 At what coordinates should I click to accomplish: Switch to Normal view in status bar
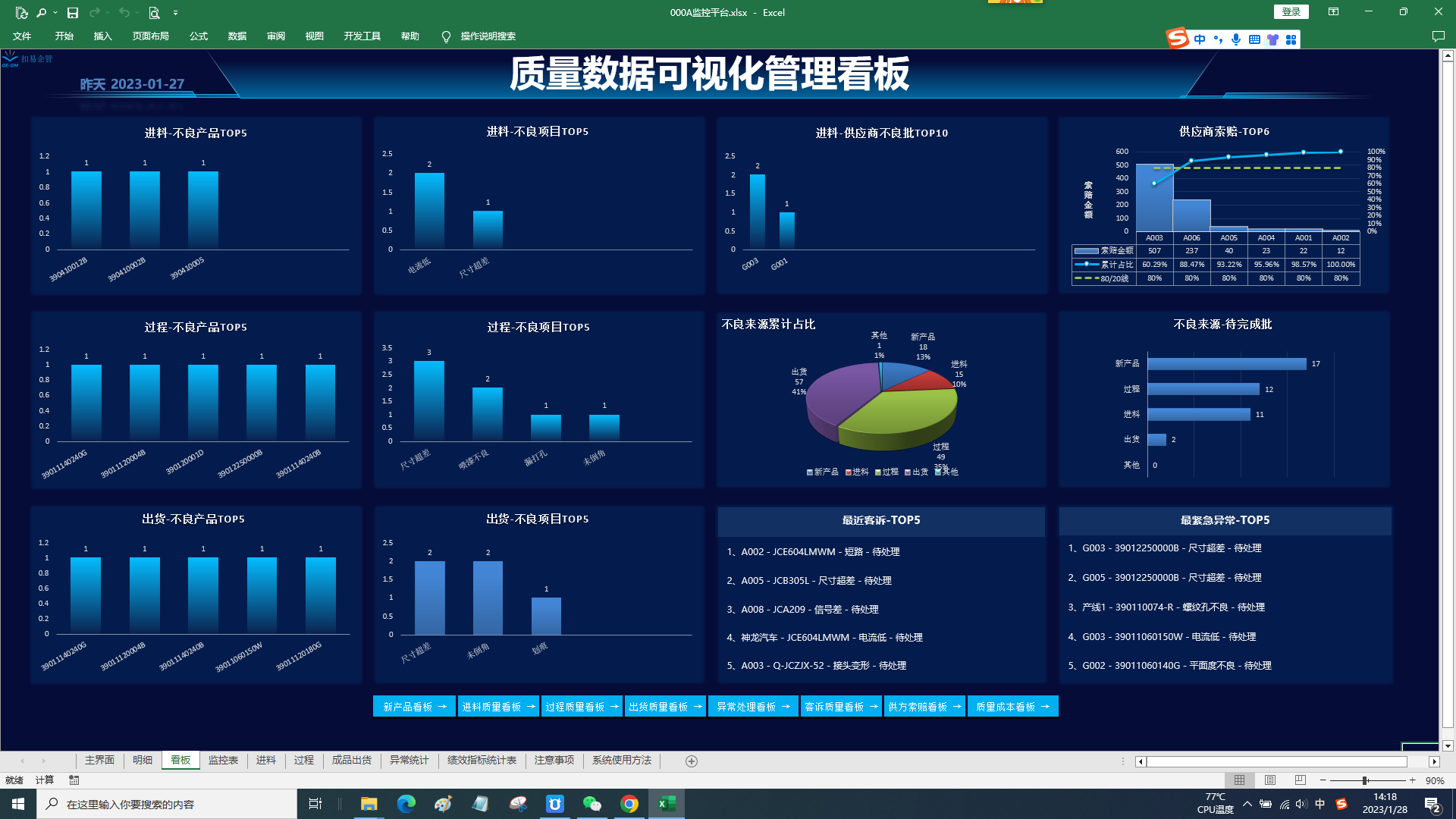[x=1239, y=780]
